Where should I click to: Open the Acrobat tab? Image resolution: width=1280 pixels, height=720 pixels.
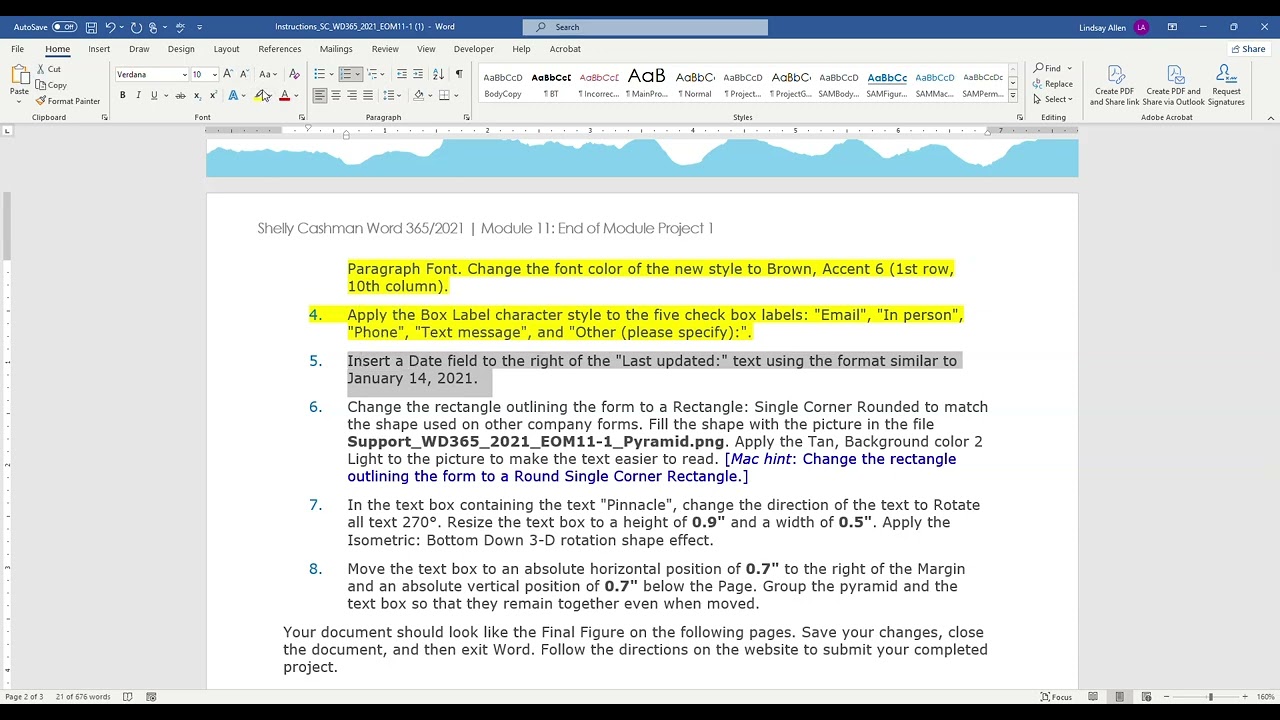565,49
